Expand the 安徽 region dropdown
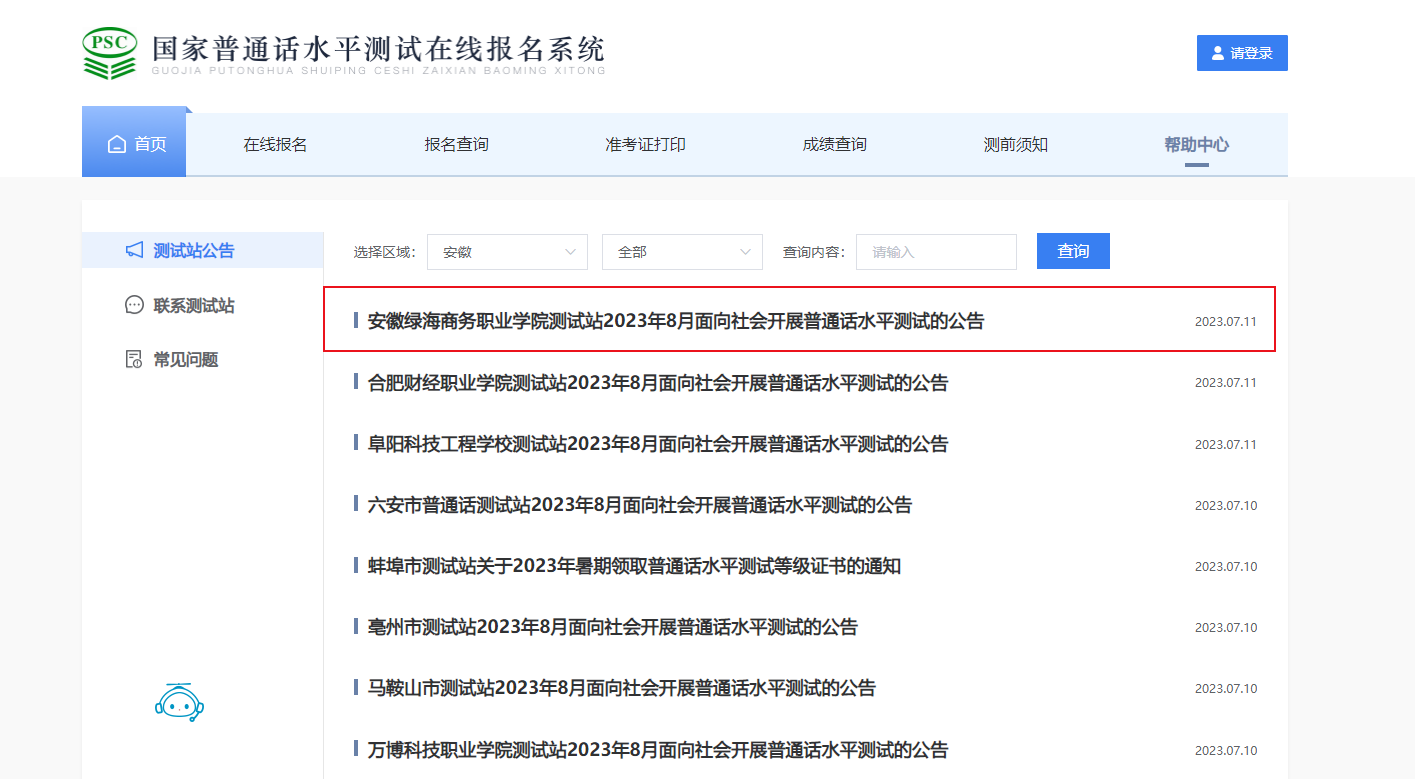Image resolution: width=1415 pixels, height=779 pixels. tap(507, 252)
